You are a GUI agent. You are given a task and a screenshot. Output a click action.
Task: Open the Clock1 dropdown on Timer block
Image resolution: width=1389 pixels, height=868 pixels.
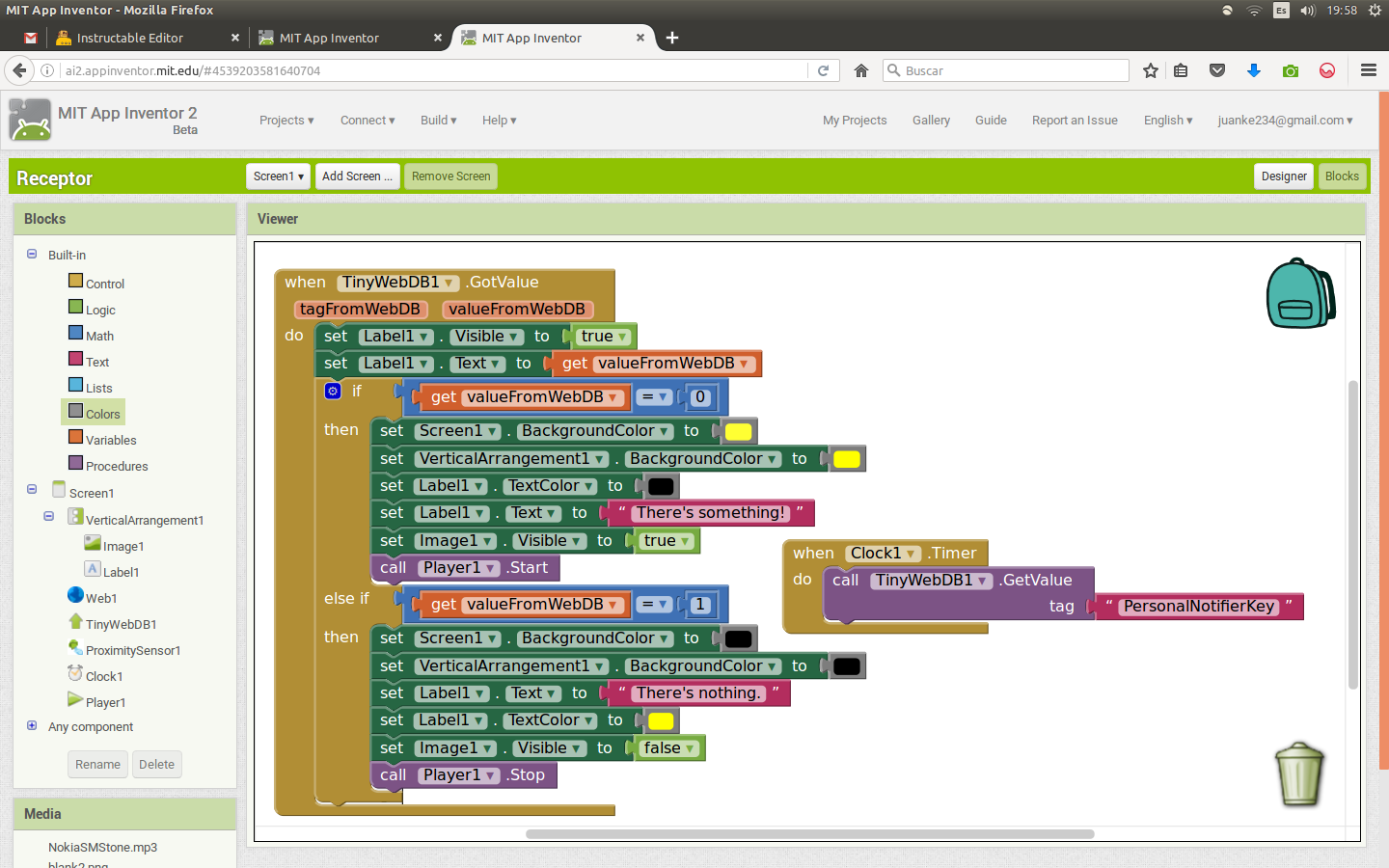911,554
